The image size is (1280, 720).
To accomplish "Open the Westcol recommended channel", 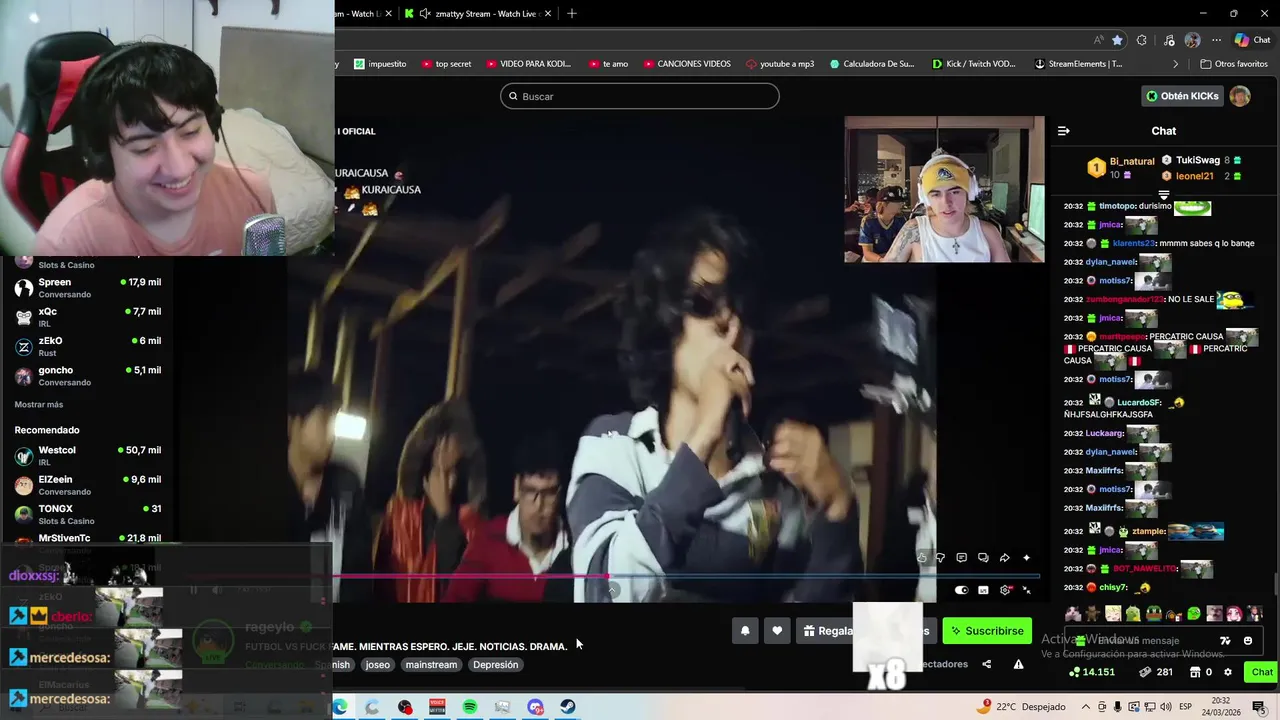I will click(x=88, y=456).
